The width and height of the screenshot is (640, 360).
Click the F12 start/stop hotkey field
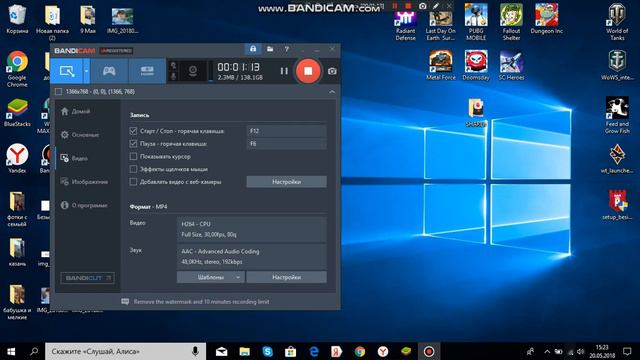pos(287,131)
